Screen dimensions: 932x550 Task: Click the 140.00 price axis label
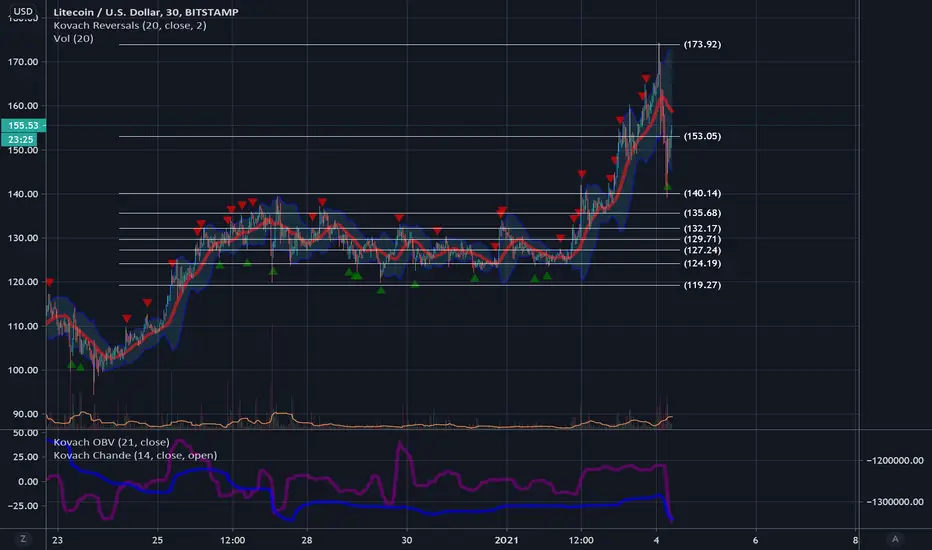tap(23, 194)
